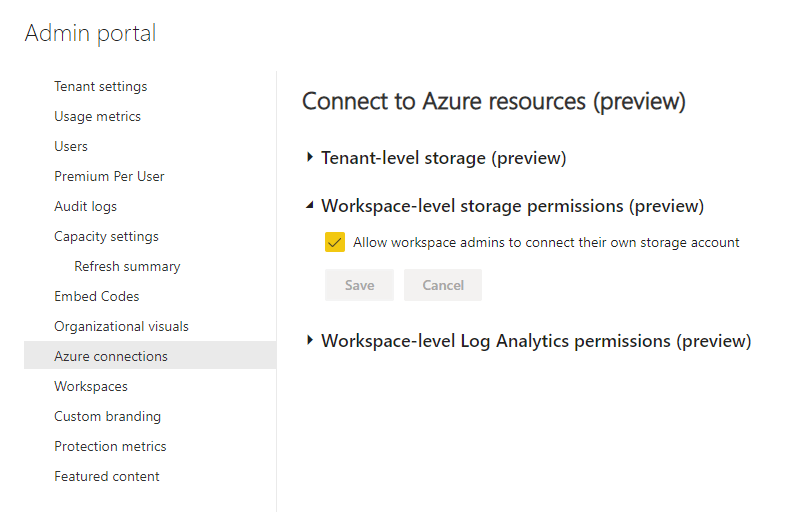Collapse Workspace-level storage permissions section
This screenshot has width=798, height=512.
tap(311, 207)
